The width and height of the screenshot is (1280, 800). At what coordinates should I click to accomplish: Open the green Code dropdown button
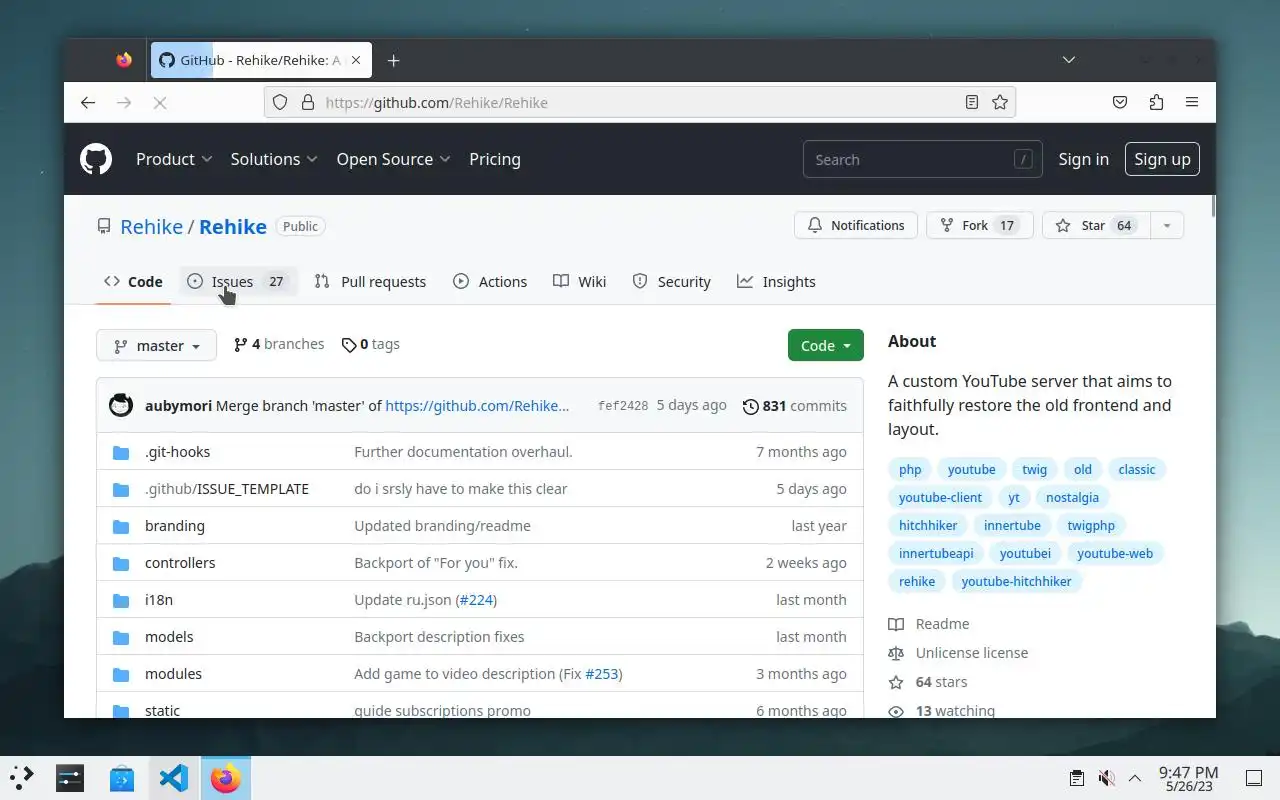click(x=825, y=345)
